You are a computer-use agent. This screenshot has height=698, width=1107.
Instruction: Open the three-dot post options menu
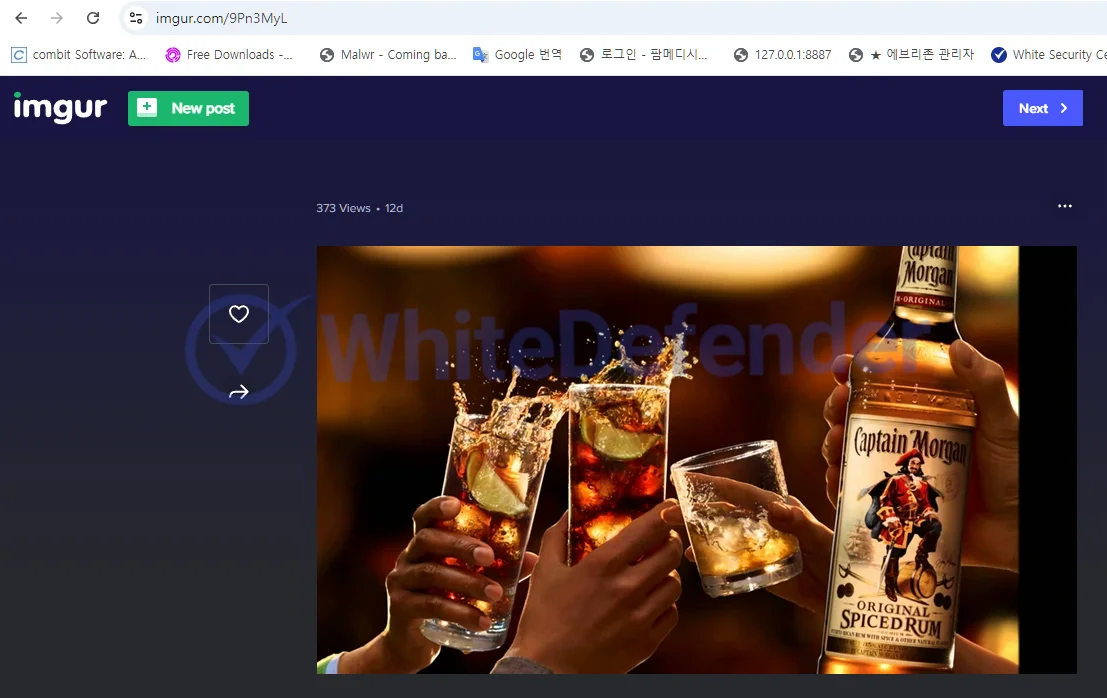pos(1064,207)
